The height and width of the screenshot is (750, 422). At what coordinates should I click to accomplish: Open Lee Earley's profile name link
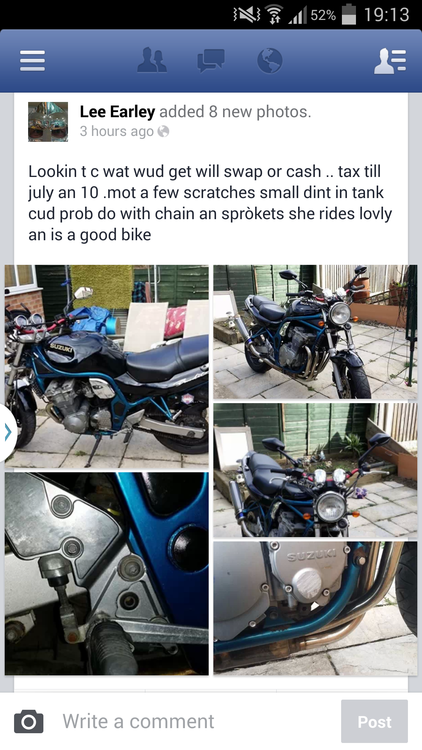coord(117,112)
